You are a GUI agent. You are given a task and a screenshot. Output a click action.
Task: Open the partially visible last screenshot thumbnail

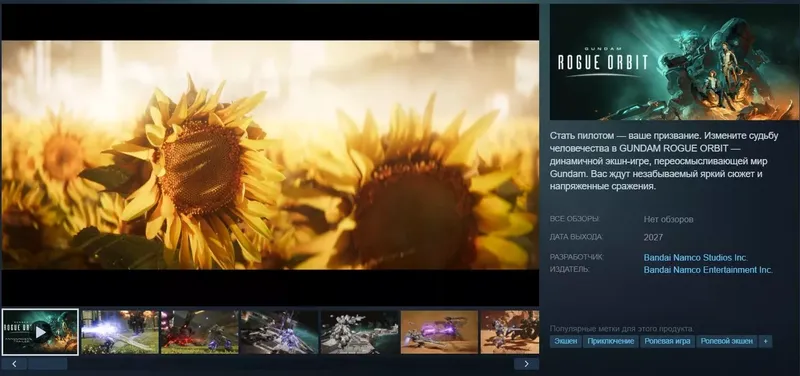[510, 332]
